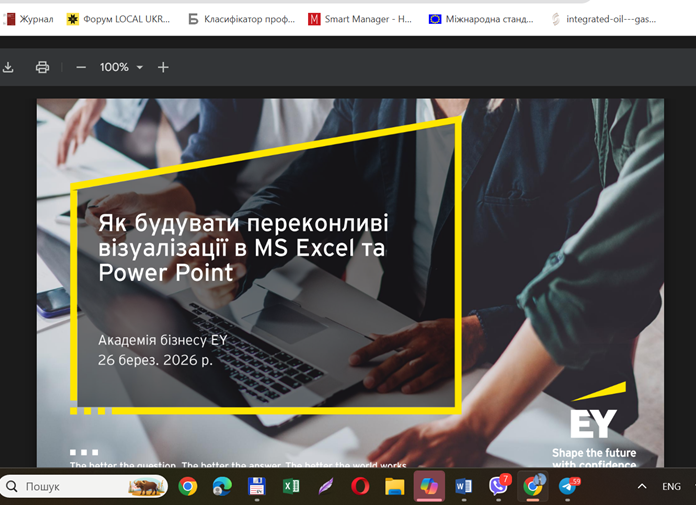Open Microsoft Copilot from the taskbar

429,486
